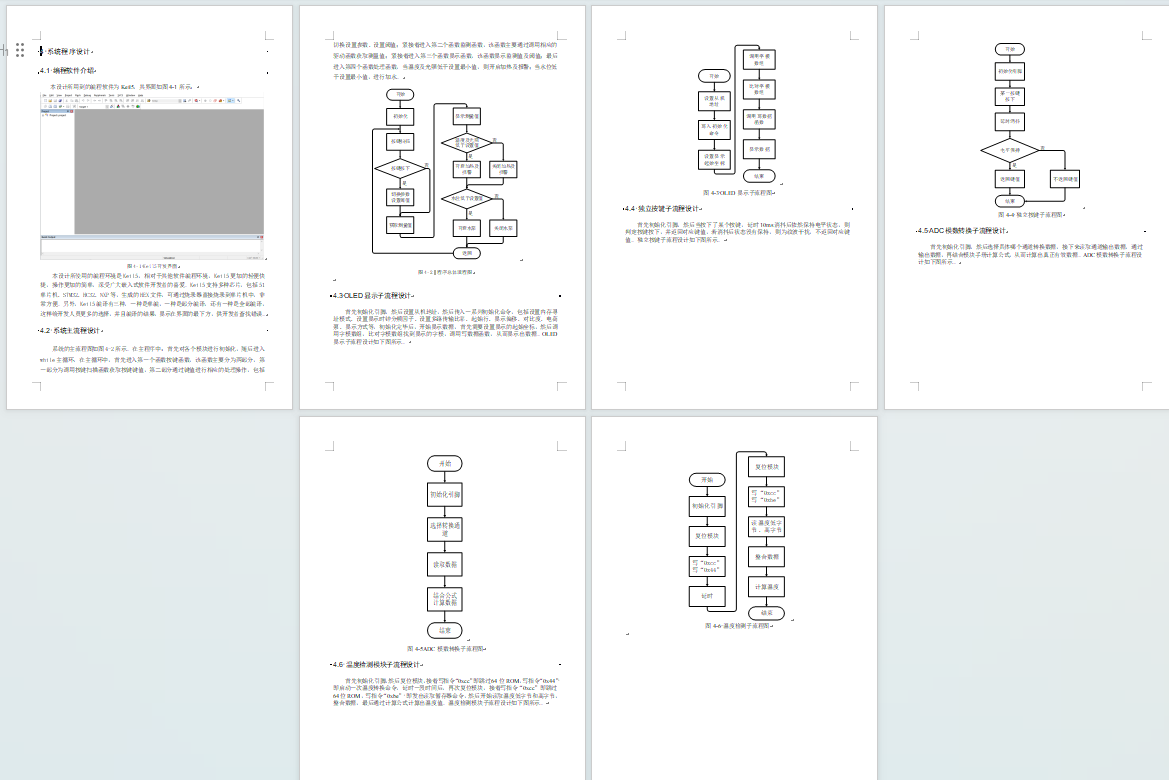Click body paragraph under the 4.3 OLED heading
This screenshot has height=780, width=1169.
coord(445,327)
